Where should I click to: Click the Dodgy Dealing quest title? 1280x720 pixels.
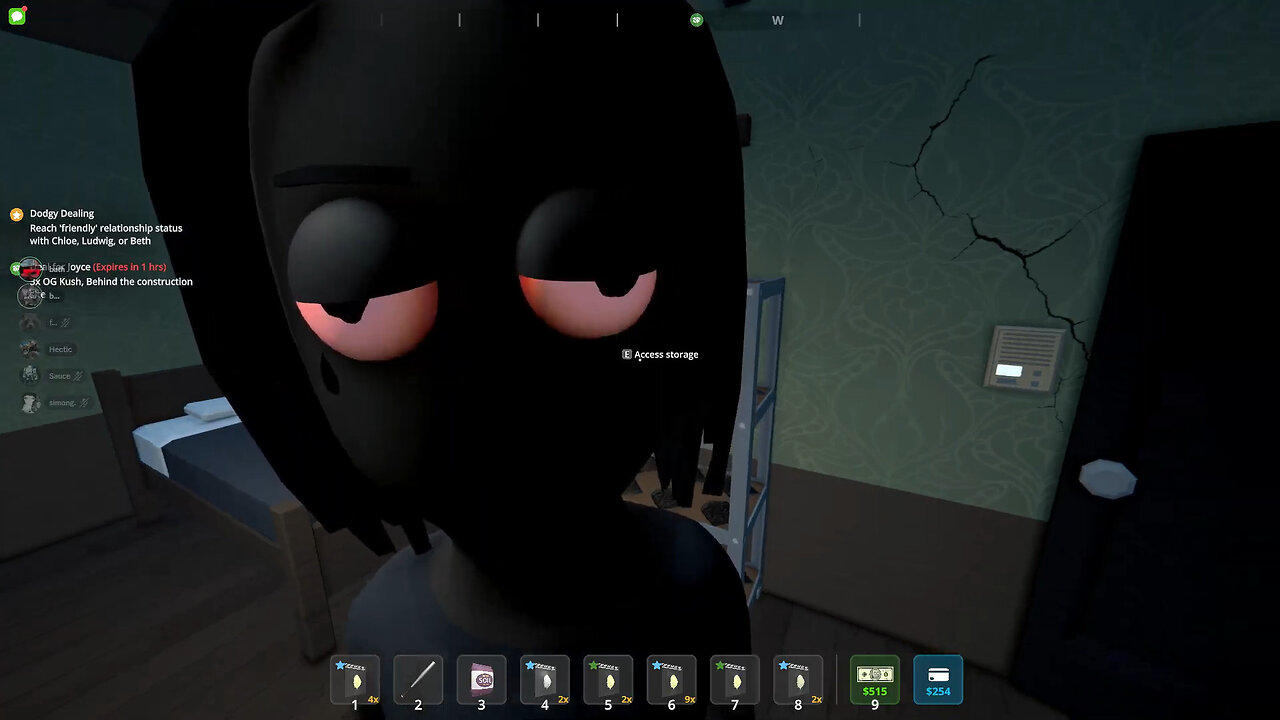tap(62, 213)
